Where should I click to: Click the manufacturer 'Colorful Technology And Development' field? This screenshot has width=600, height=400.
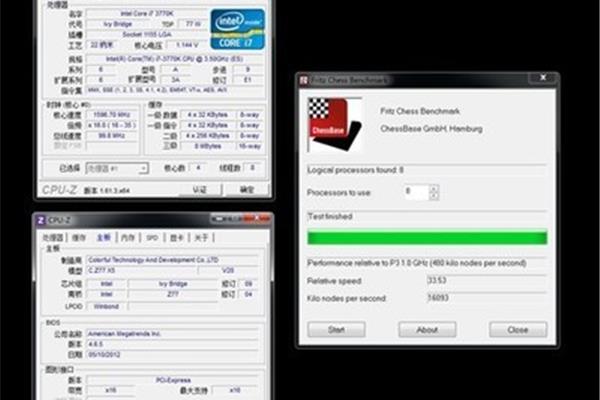[172, 260]
